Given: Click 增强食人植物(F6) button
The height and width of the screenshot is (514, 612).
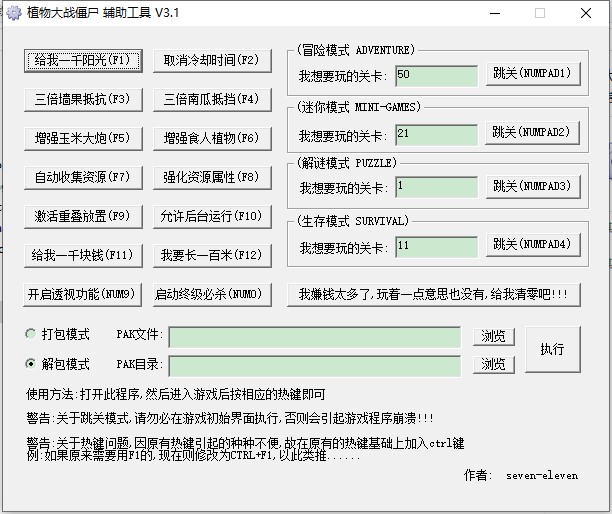Looking at the screenshot, I should click(x=212, y=139).
